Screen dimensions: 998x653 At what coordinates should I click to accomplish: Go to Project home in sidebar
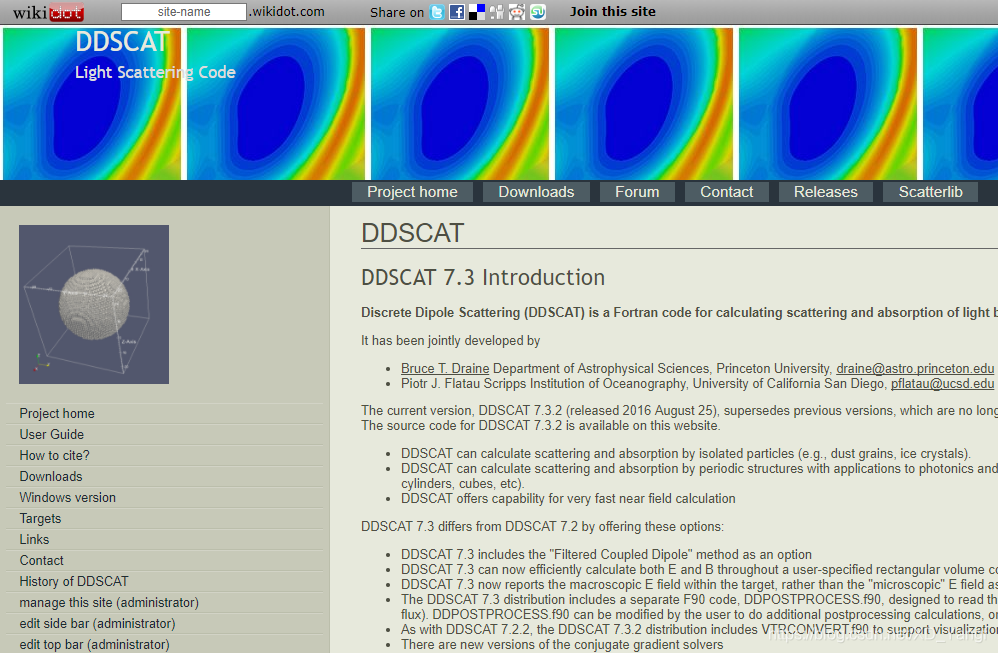coord(57,414)
